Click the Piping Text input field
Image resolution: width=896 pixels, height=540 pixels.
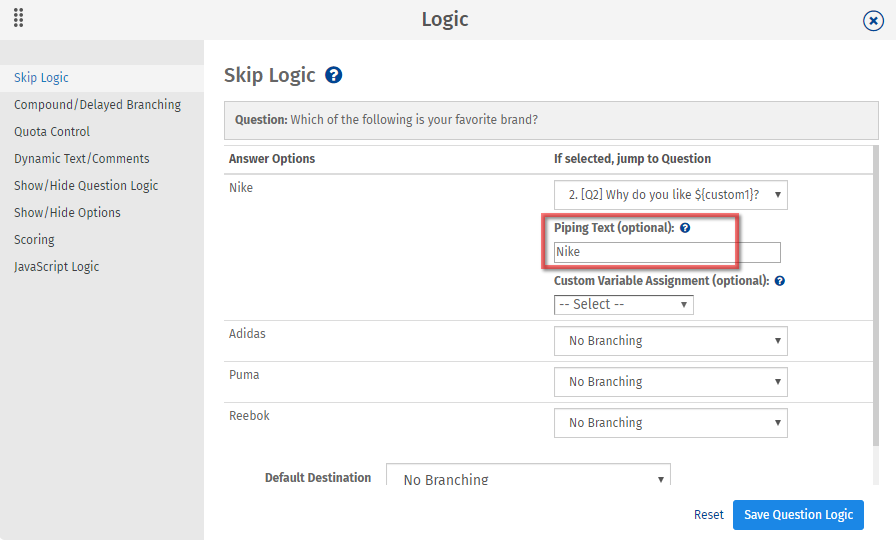tap(667, 253)
